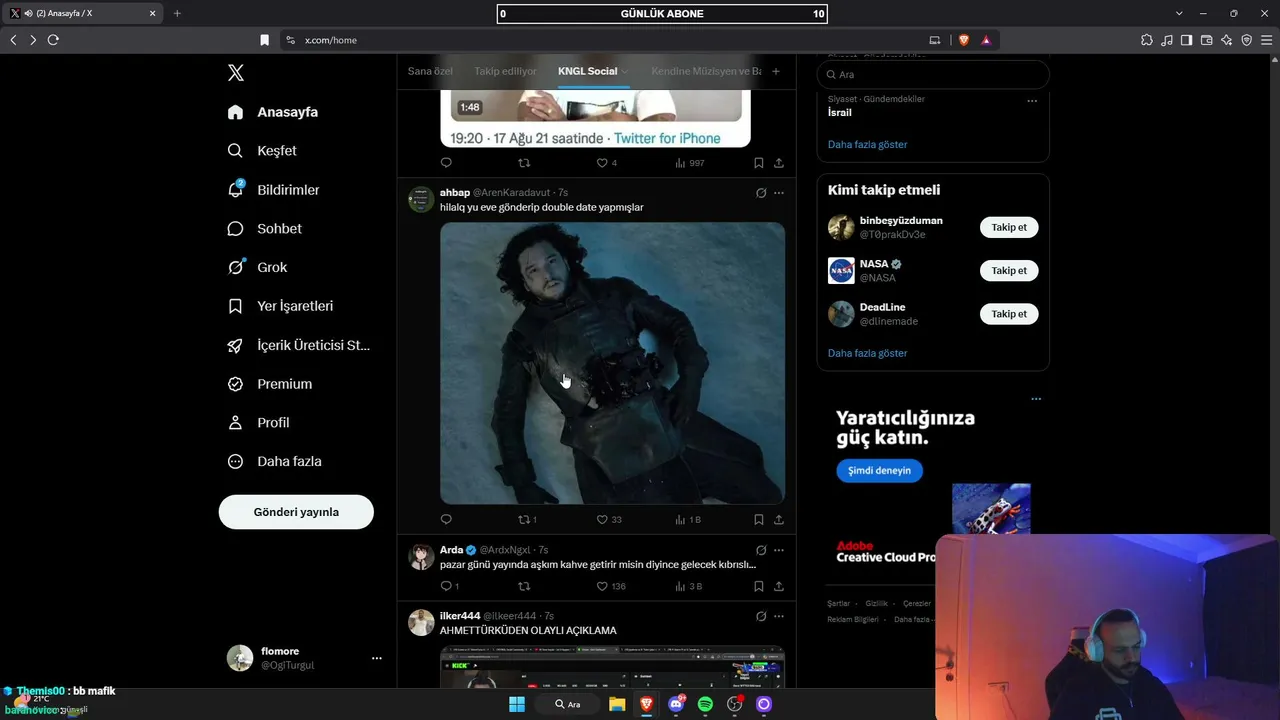The image size is (1280, 720).
Task: Reload the x.com page
Action: 53,40
